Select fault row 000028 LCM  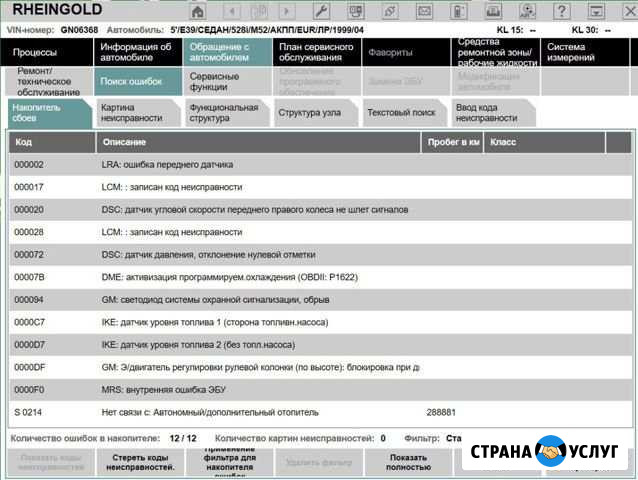point(320,232)
